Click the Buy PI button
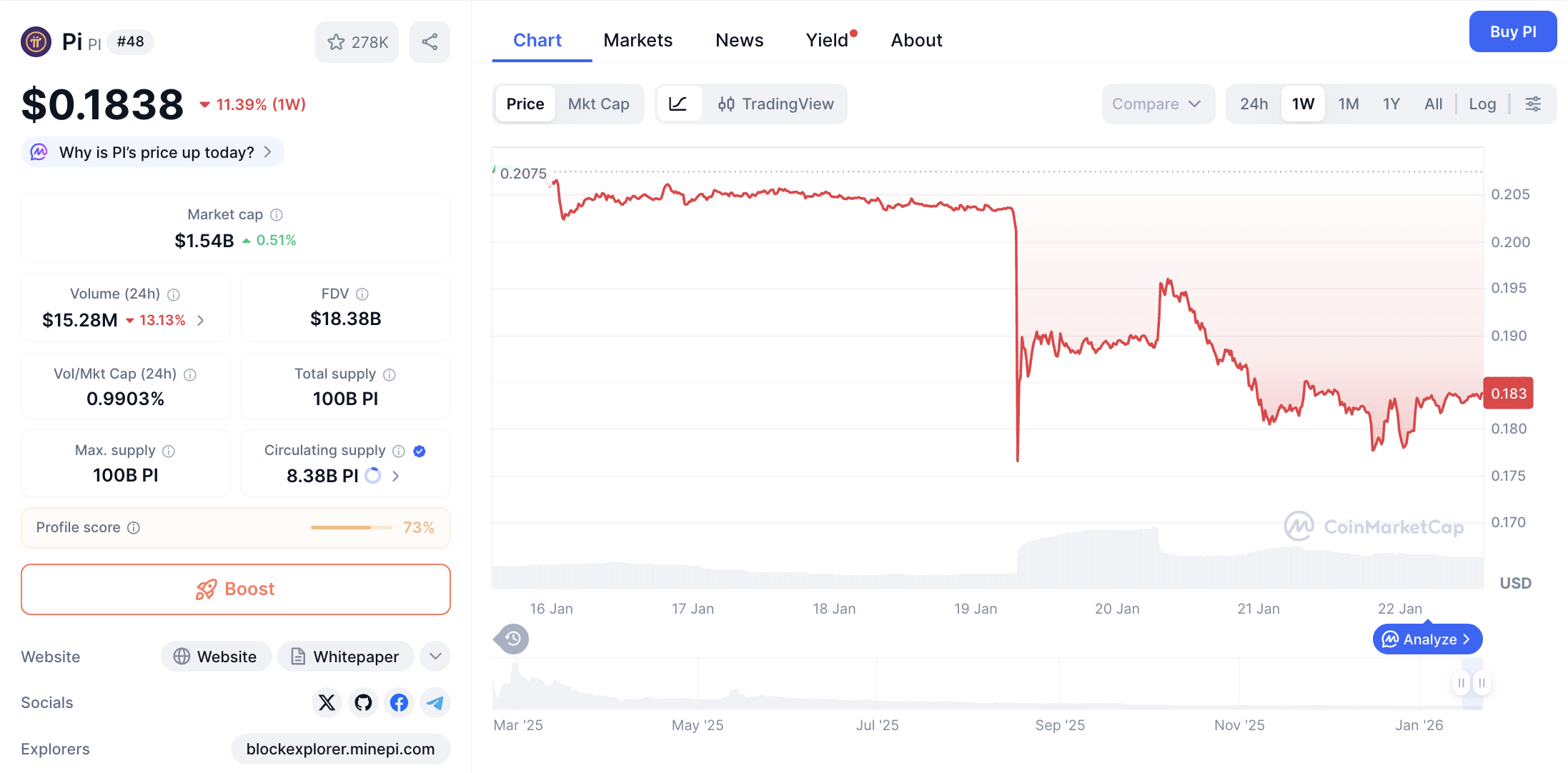The height and width of the screenshot is (773, 1568). [x=1512, y=31]
